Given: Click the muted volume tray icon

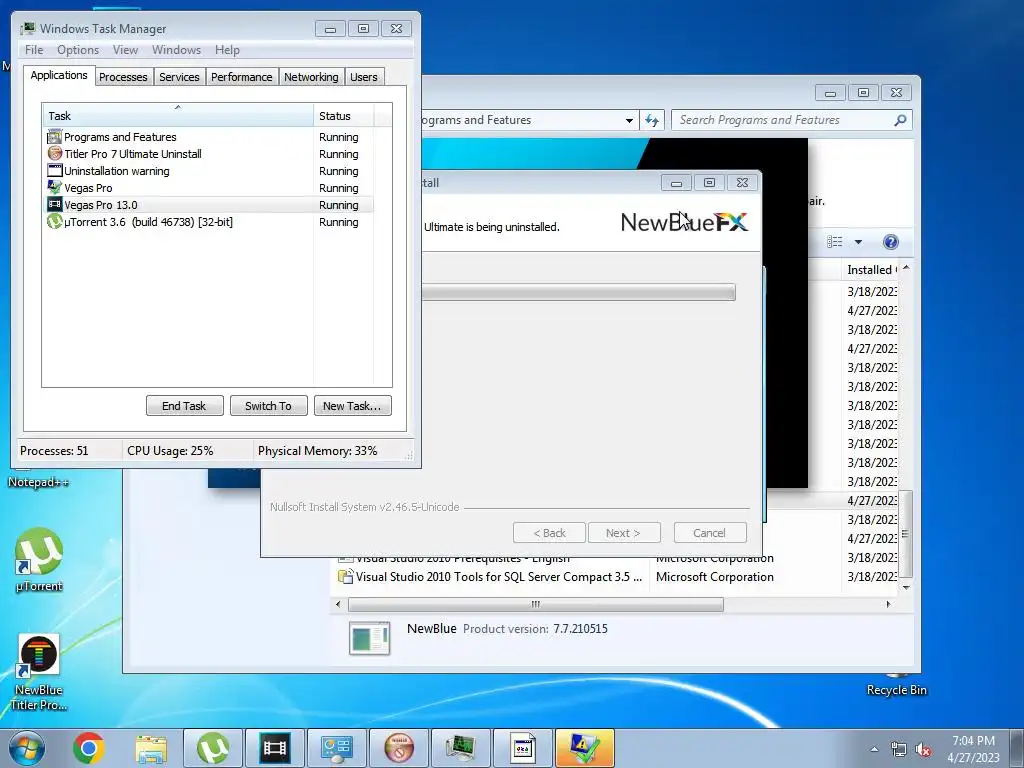Looking at the screenshot, I should coord(923,749).
